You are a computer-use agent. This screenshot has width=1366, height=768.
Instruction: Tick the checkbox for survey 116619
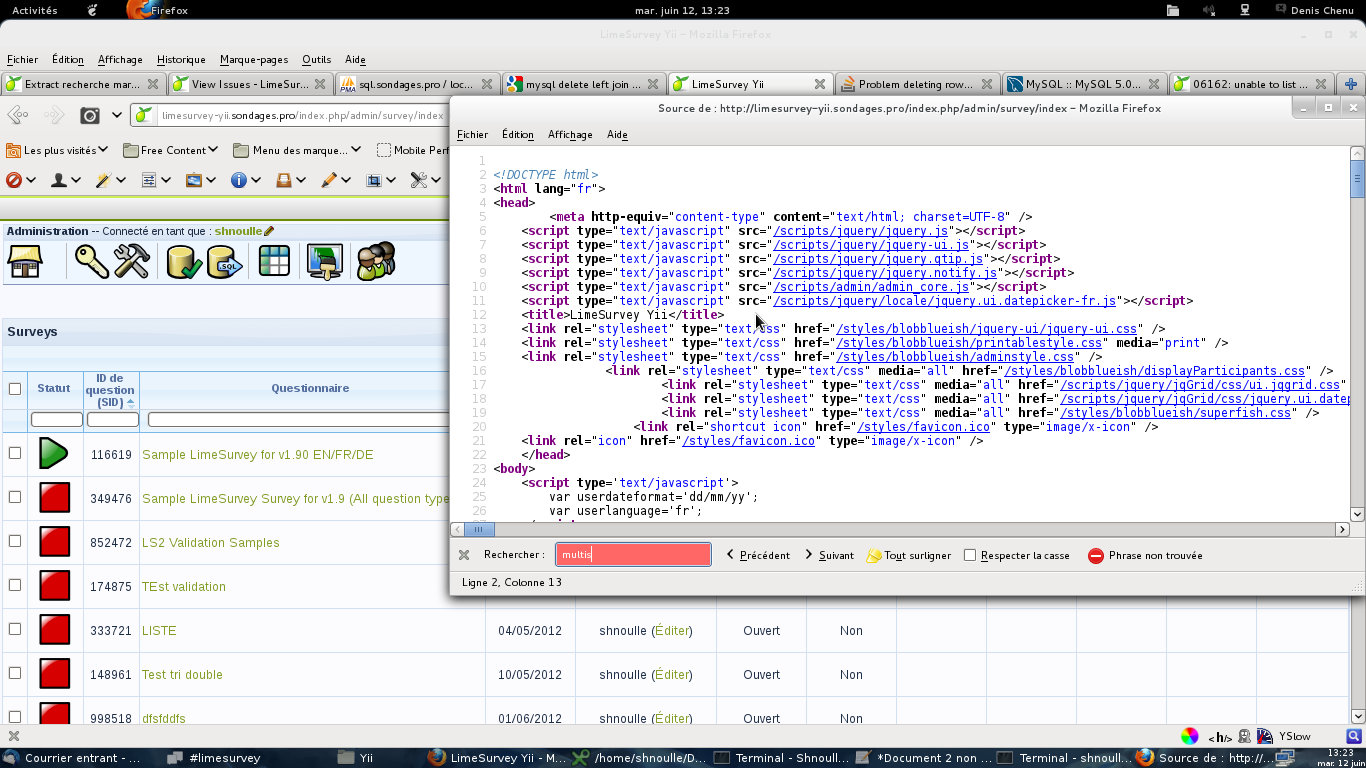click(x=15, y=453)
